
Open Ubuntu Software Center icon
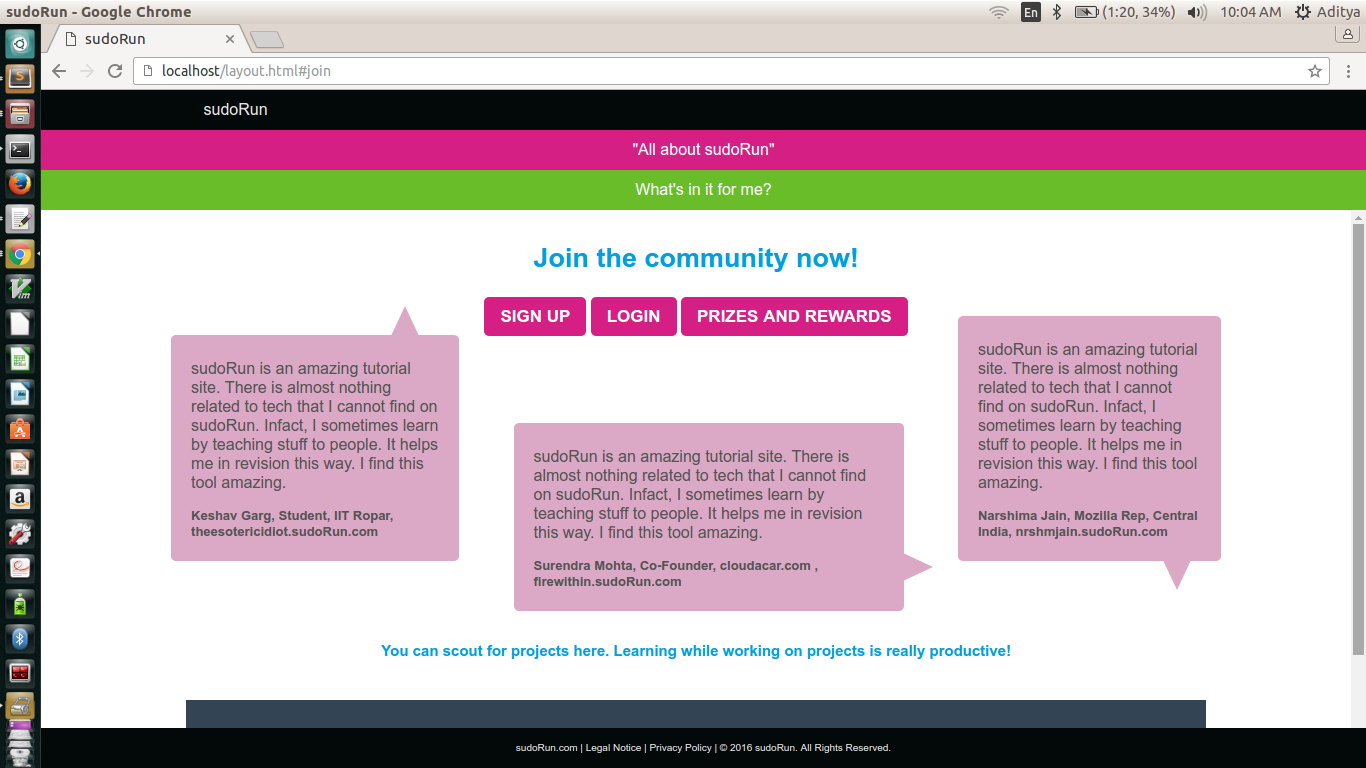[x=20, y=429]
